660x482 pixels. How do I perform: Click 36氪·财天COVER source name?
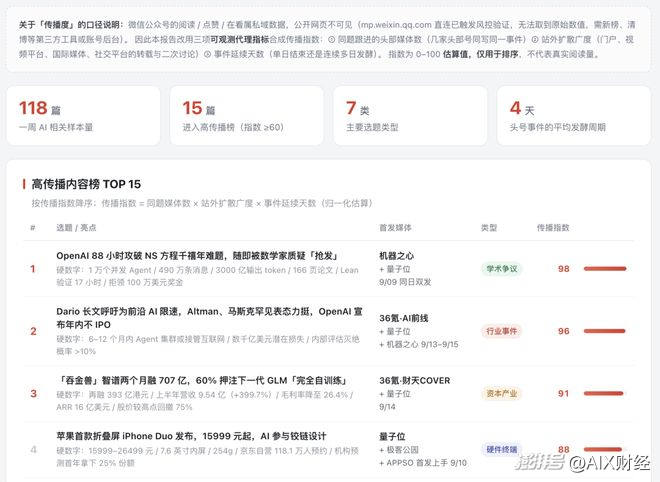point(415,381)
